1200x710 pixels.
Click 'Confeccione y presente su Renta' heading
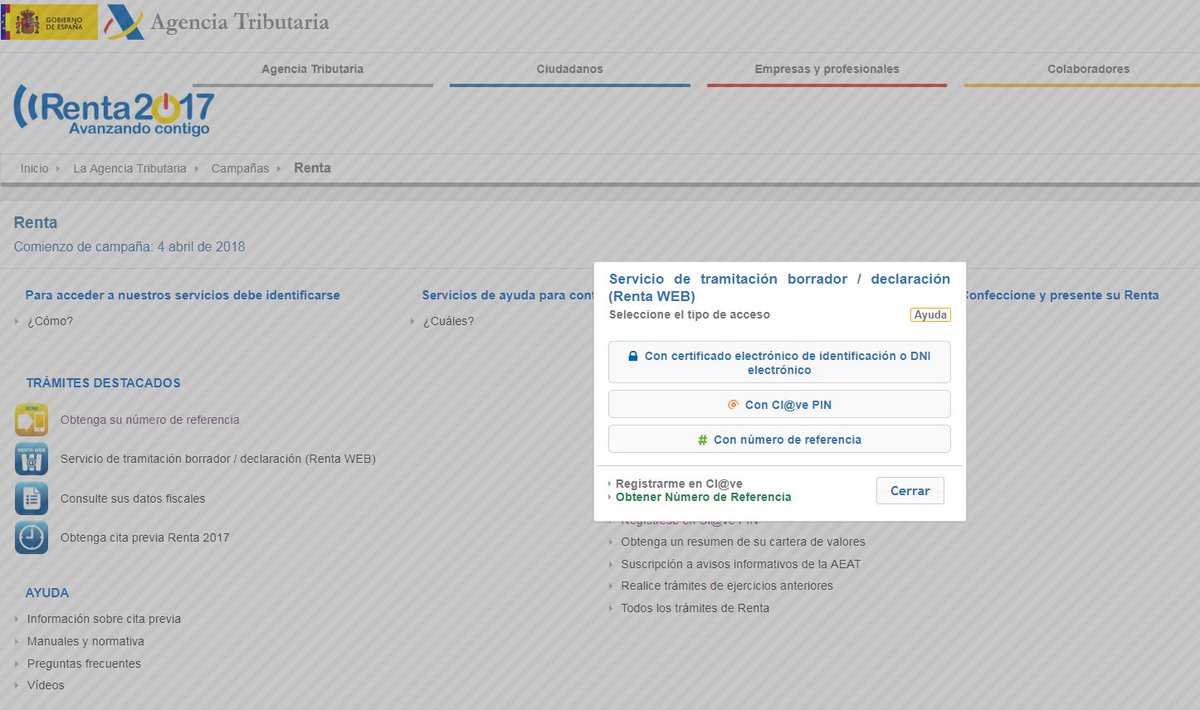pyautogui.click(x=1061, y=295)
